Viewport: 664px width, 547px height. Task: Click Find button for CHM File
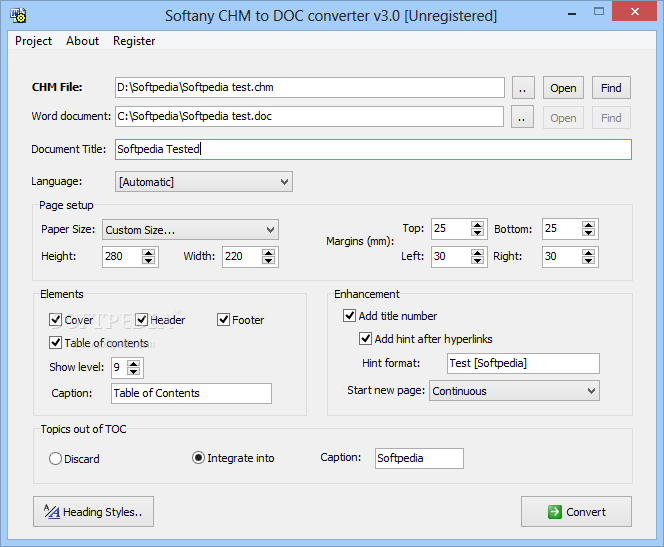(x=611, y=88)
